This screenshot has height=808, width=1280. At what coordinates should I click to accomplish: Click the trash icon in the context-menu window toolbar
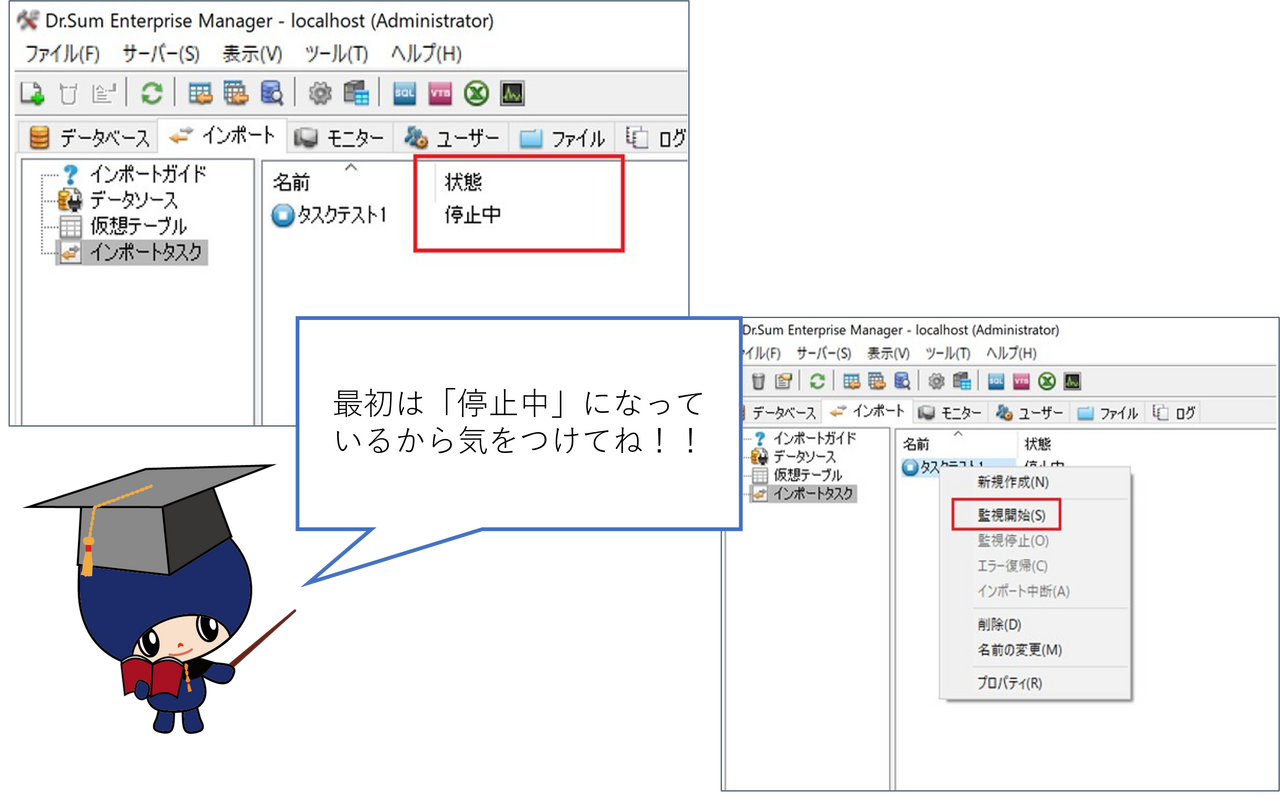click(759, 381)
